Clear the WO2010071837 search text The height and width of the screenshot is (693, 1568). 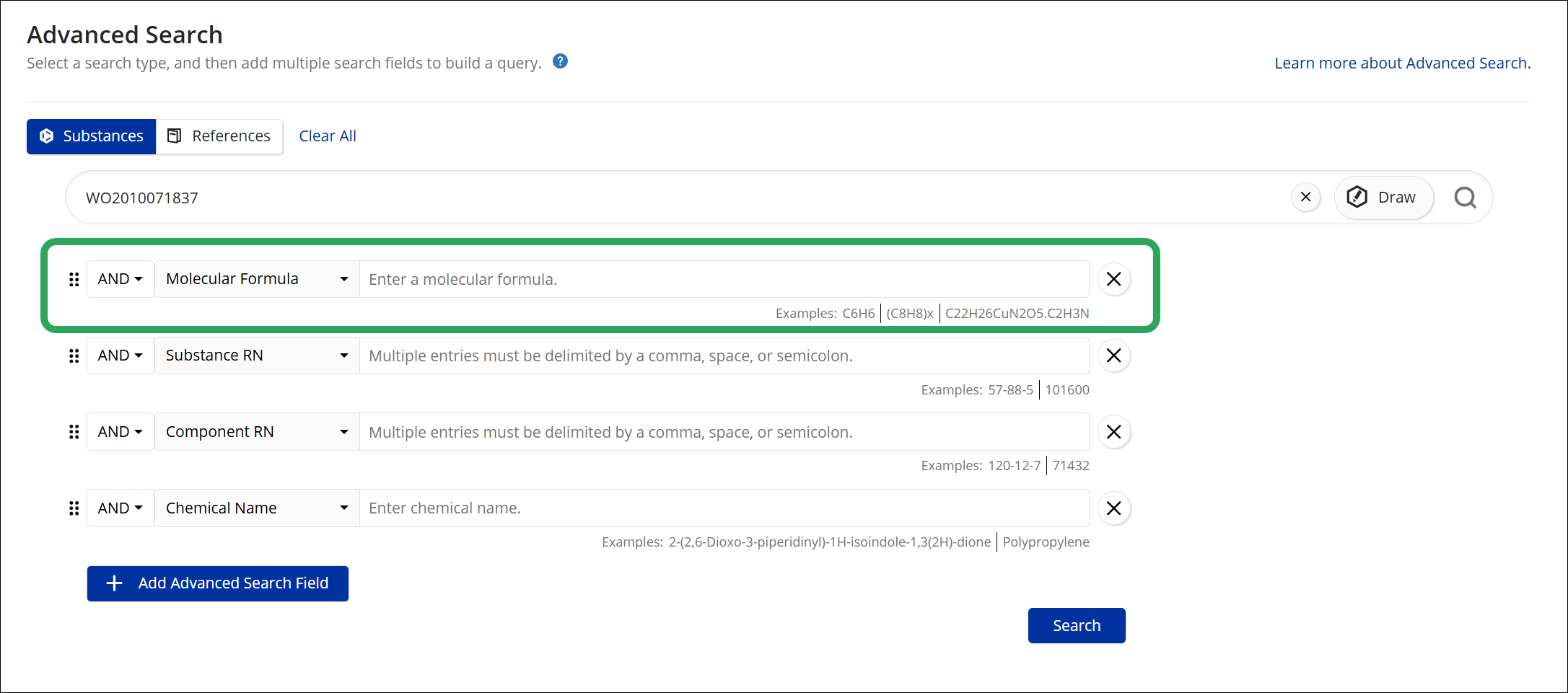pyautogui.click(x=1305, y=197)
